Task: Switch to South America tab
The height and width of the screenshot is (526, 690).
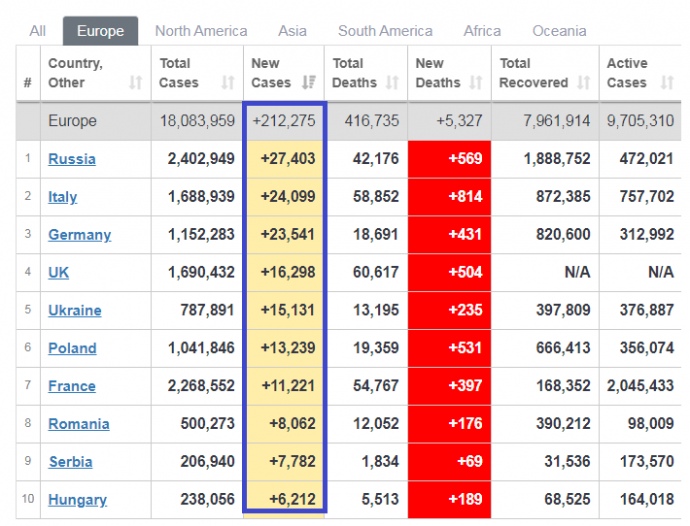Action: (385, 31)
